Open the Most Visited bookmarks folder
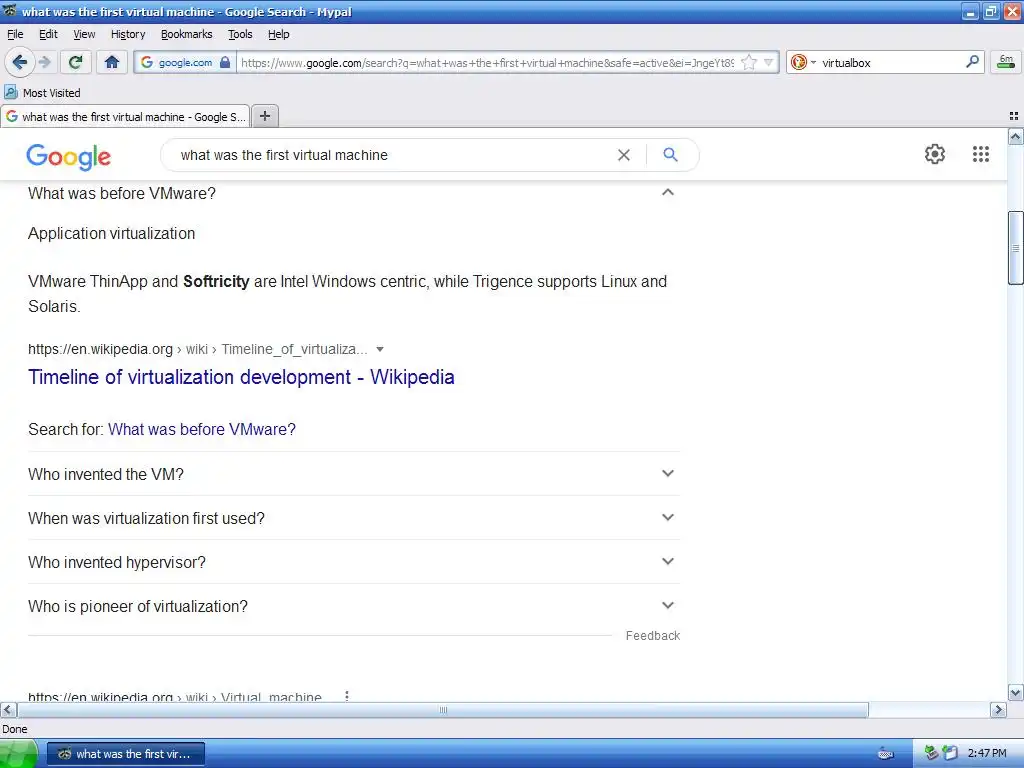Viewport: 1024px width, 768px height. tap(42, 93)
